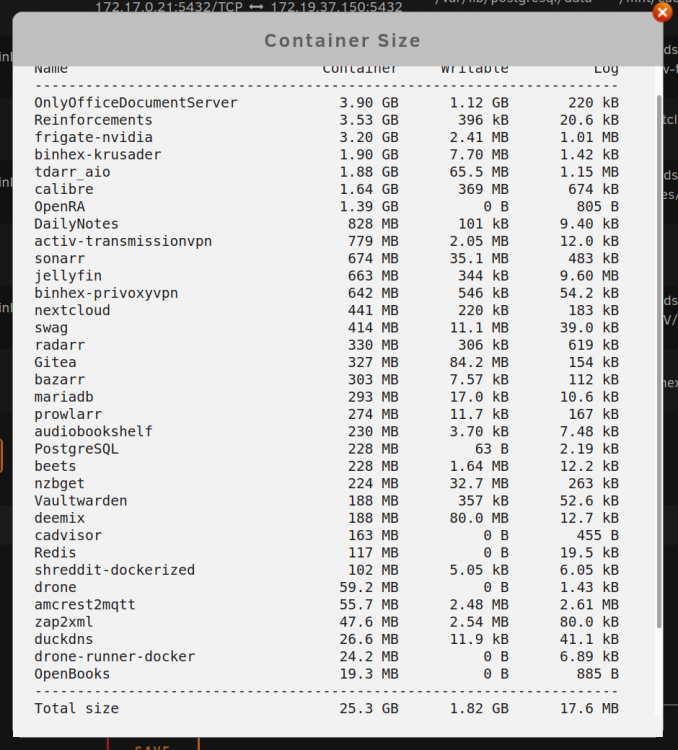Viewport: 678px width, 750px height.
Task: Click activ-transmissionvpn in the list
Action: tap(123, 241)
